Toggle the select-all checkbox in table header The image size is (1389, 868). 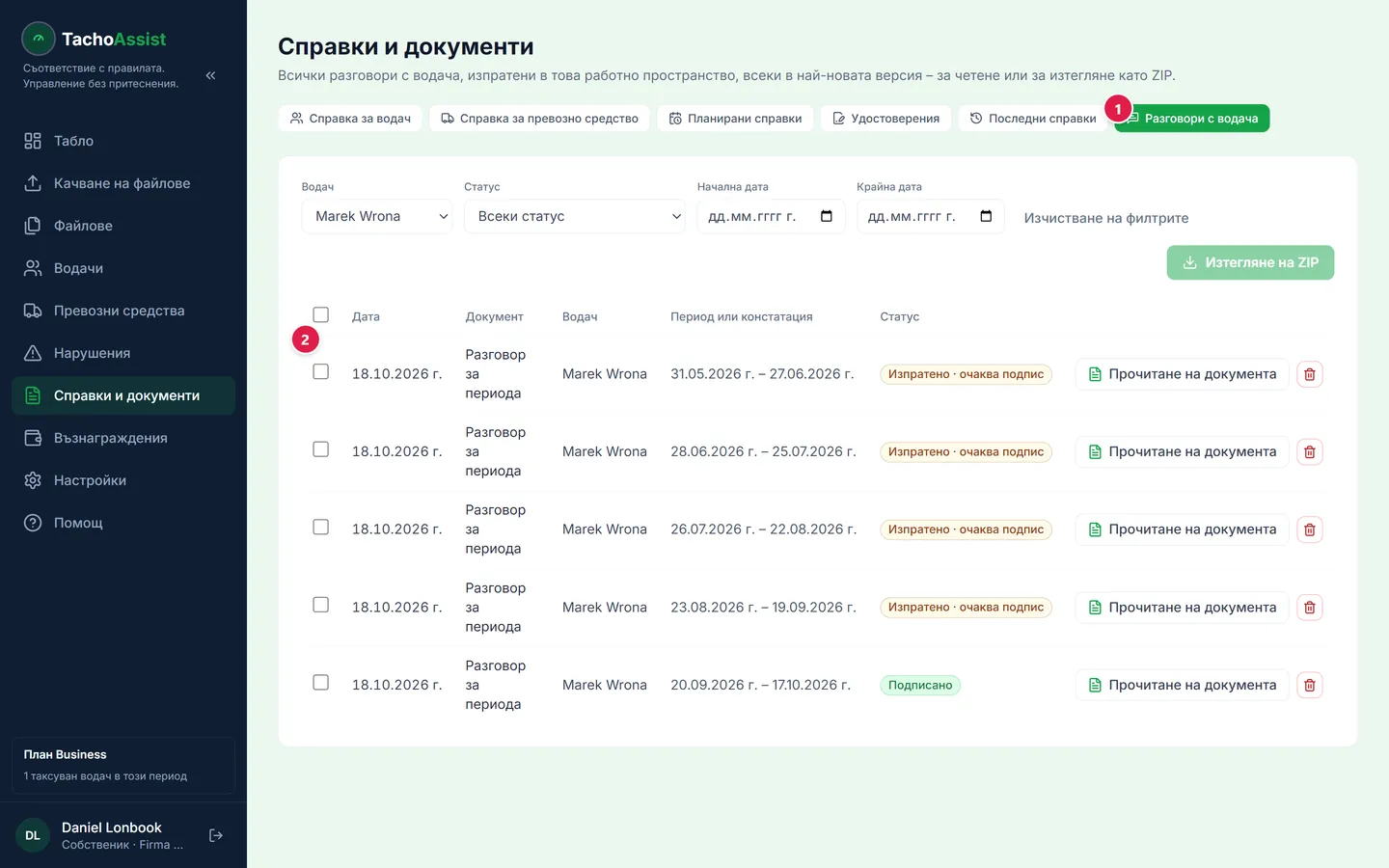pyautogui.click(x=321, y=314)
